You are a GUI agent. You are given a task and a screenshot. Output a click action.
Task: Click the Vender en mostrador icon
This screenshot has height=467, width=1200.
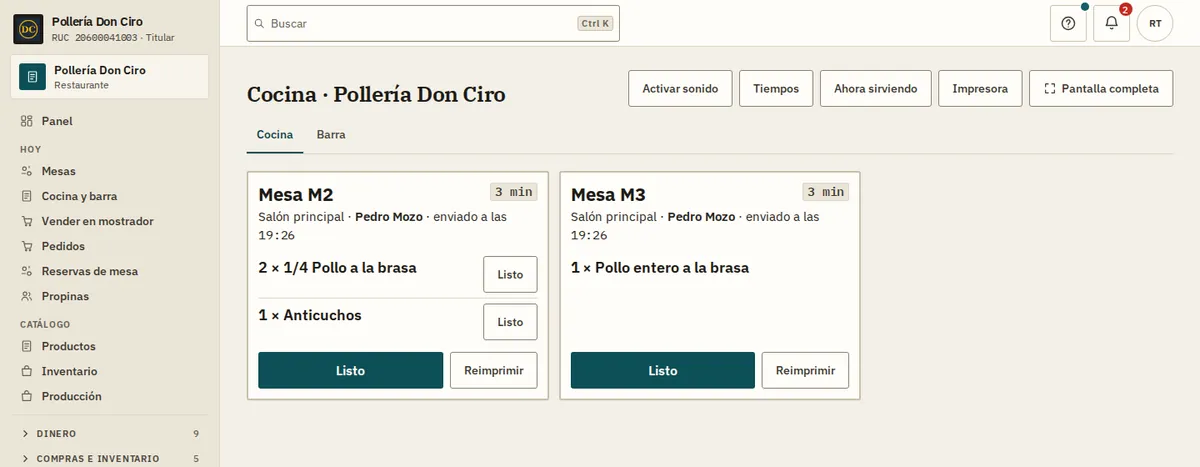tap(27, 221)
